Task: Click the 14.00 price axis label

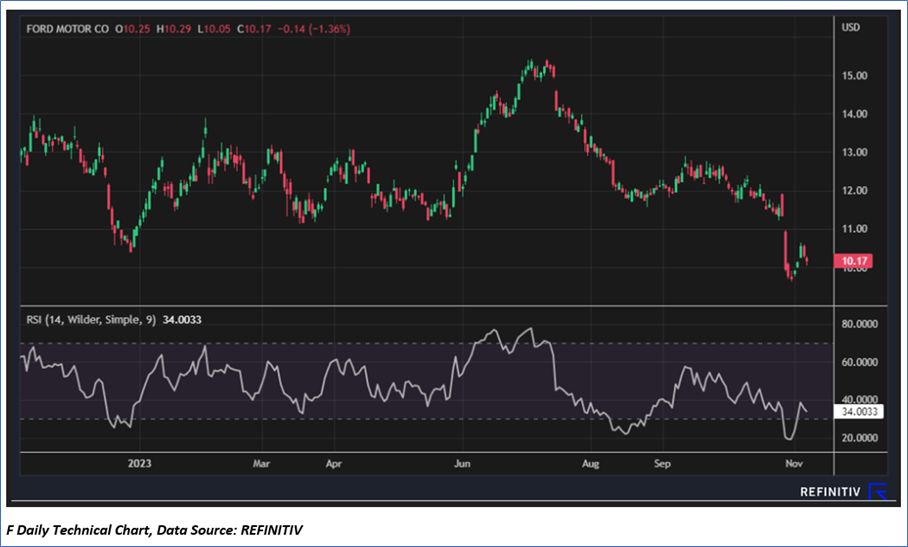Action: pyautogui.click(x=854, y=114)
